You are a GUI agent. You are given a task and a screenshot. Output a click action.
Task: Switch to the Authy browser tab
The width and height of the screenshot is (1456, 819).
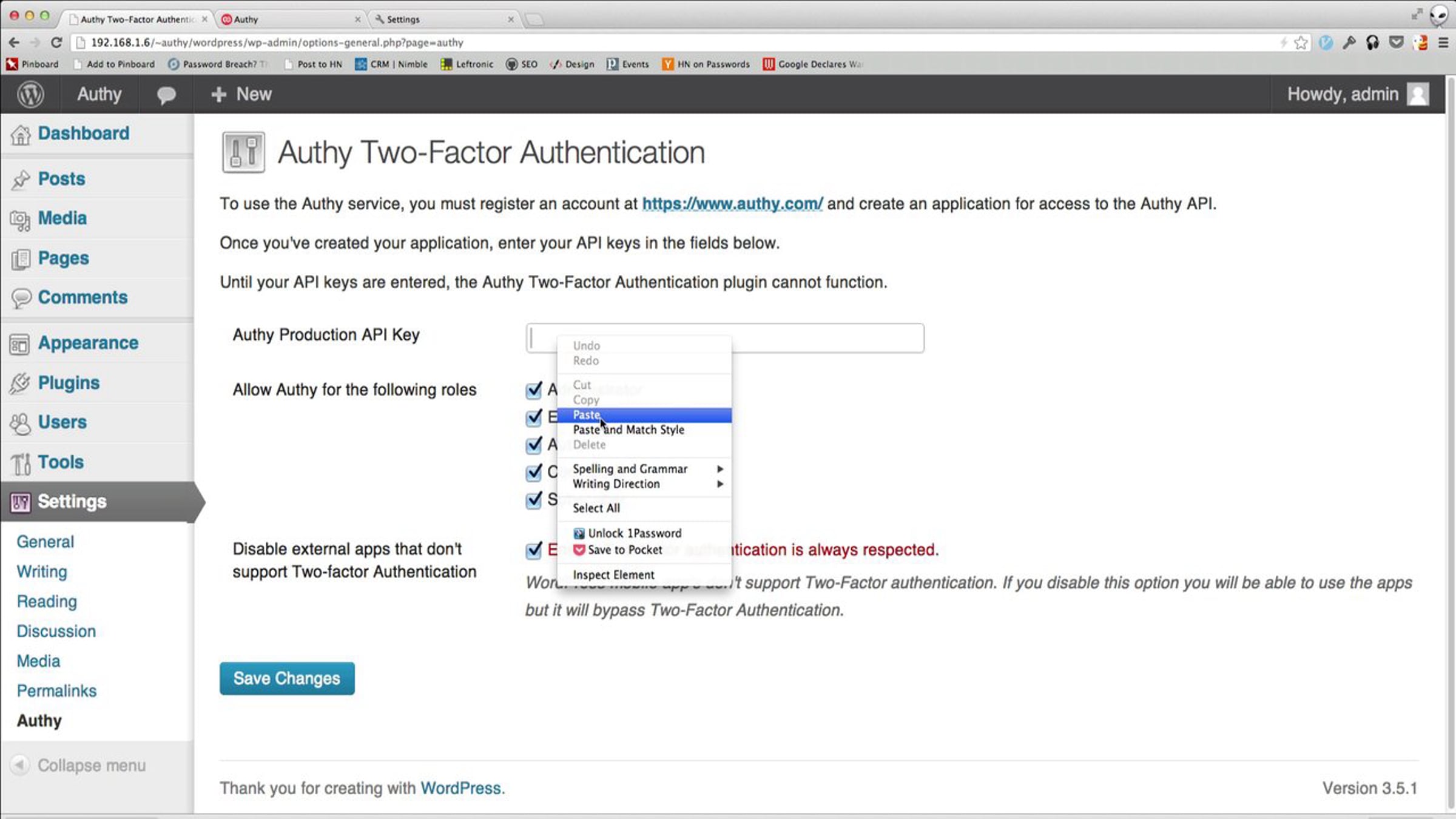[x=291, y=19]
